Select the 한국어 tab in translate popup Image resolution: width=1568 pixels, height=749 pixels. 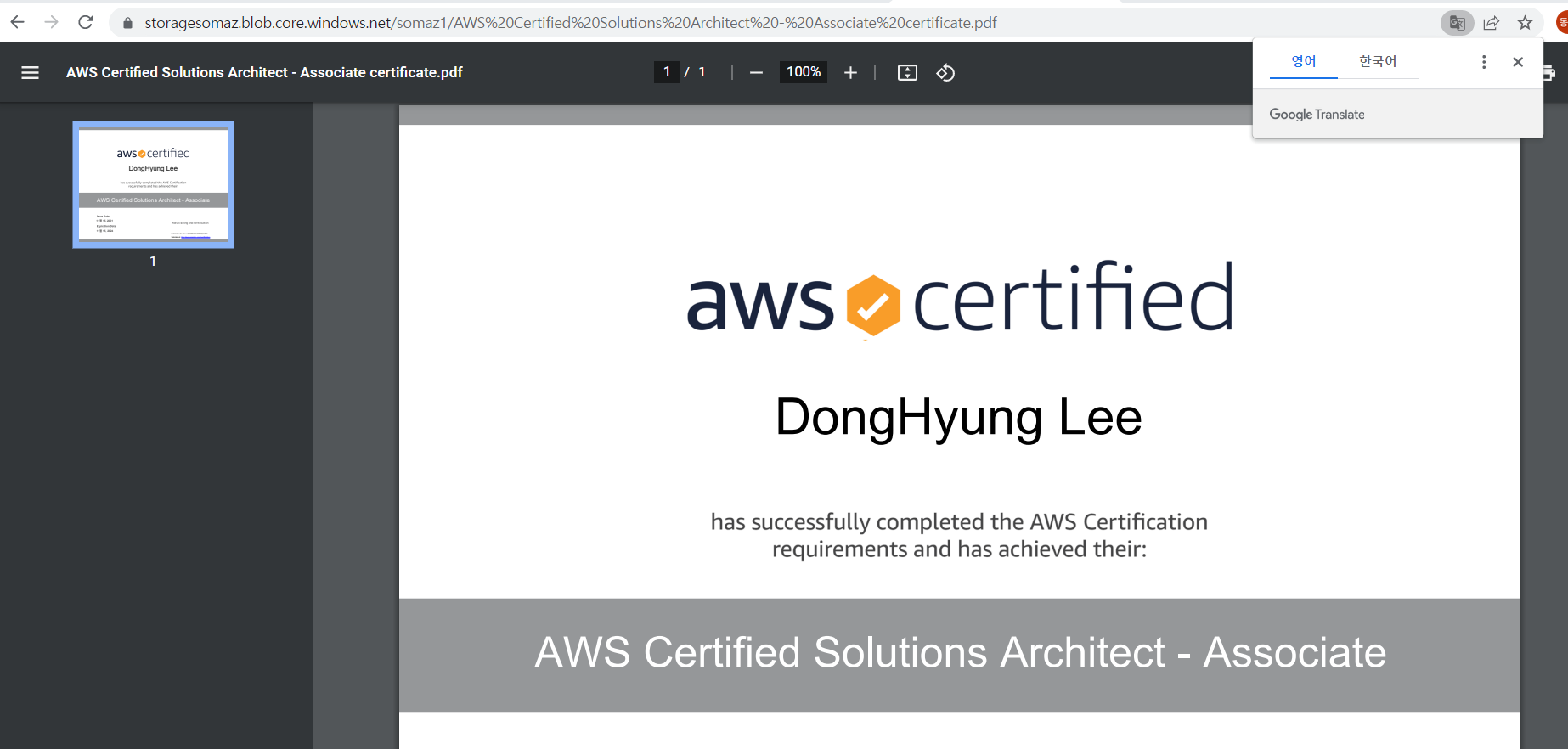1378,61
